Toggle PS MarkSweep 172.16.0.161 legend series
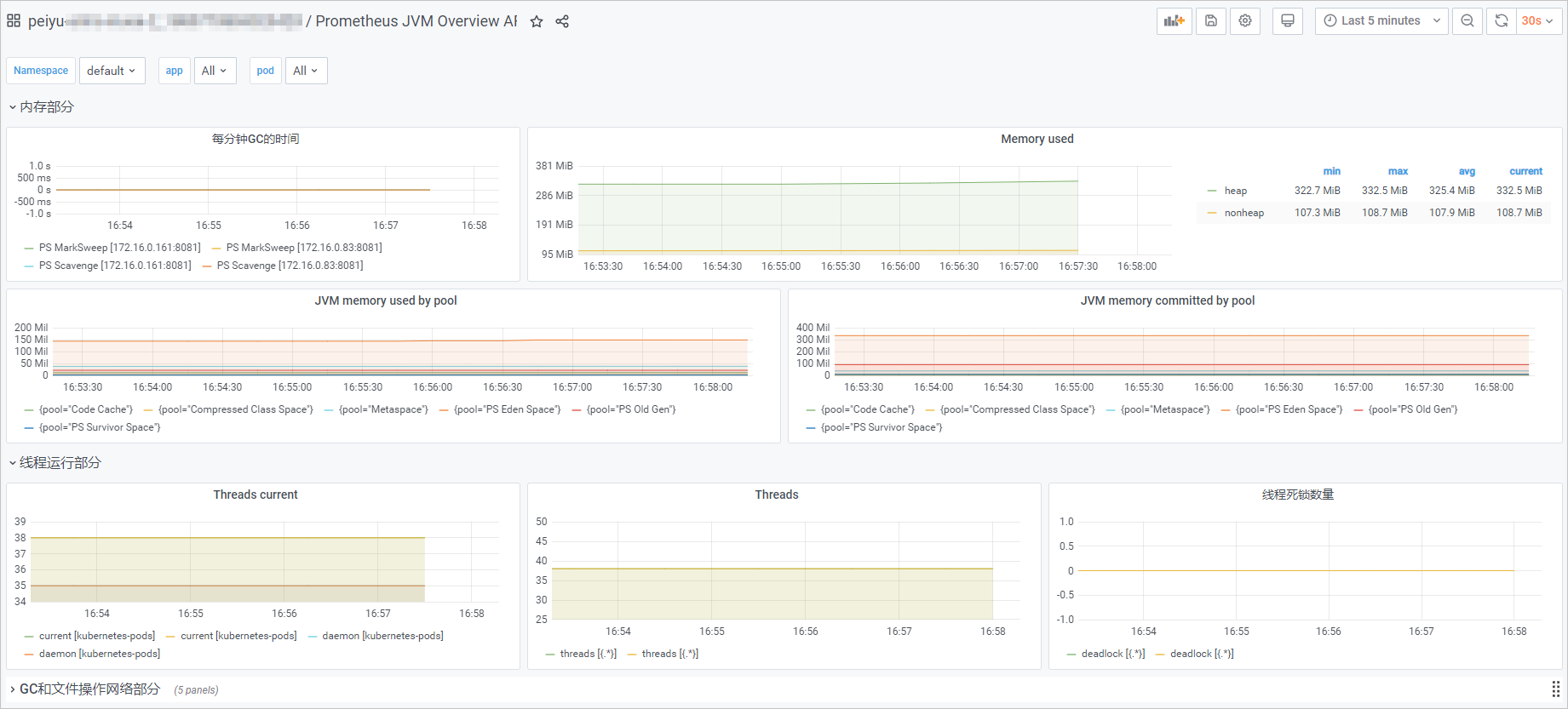 tap(120, 248)
